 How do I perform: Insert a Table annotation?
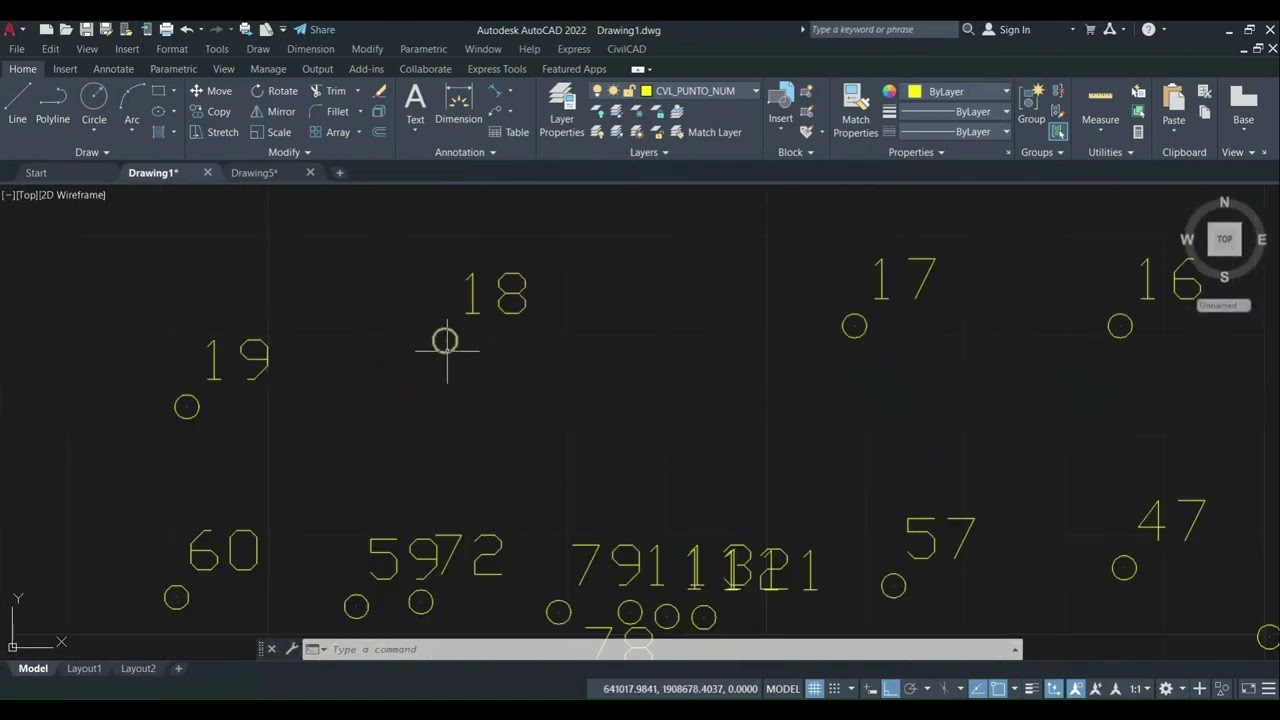coord(509,132)
